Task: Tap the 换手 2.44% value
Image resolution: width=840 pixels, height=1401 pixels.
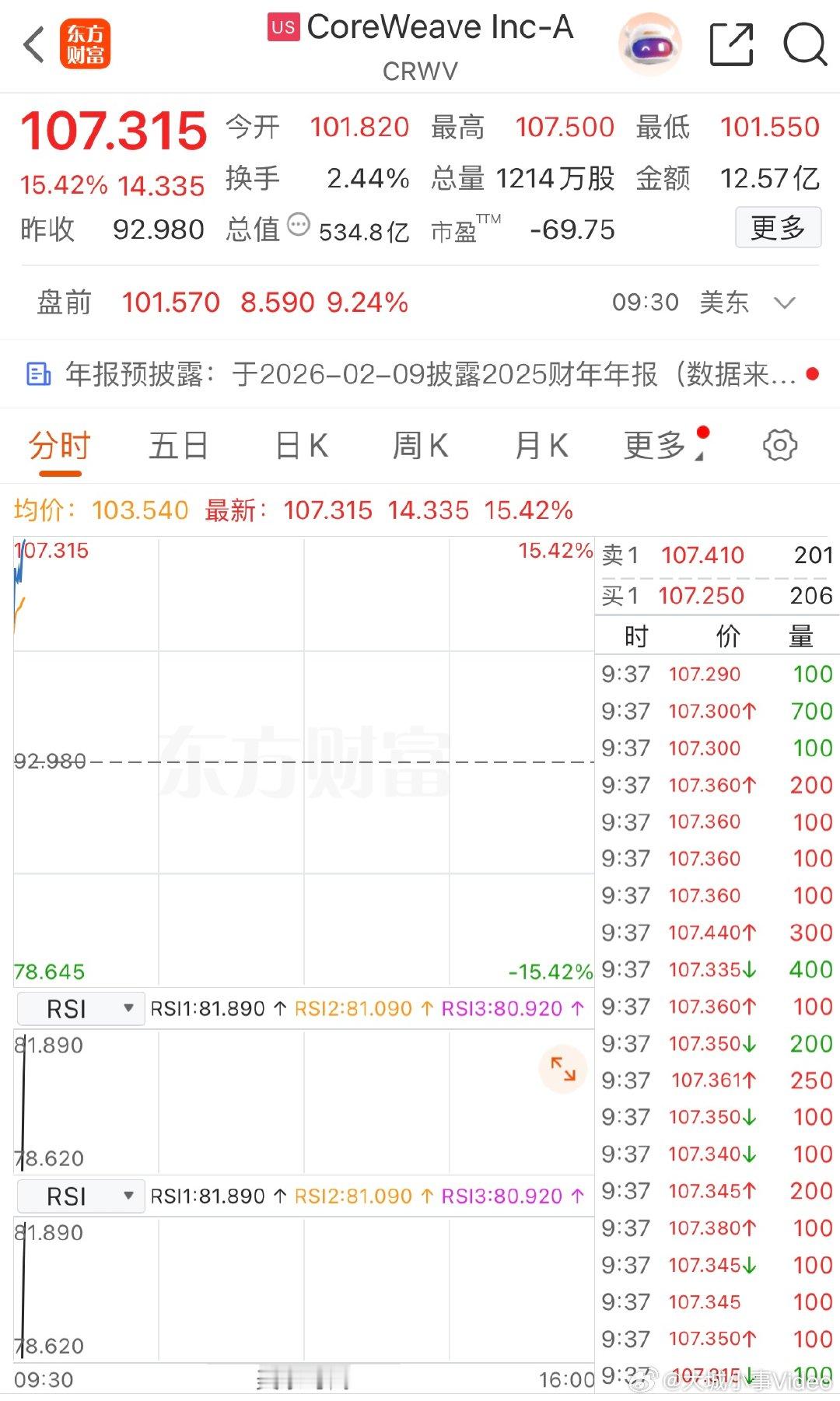Action: tap(368, 178)
